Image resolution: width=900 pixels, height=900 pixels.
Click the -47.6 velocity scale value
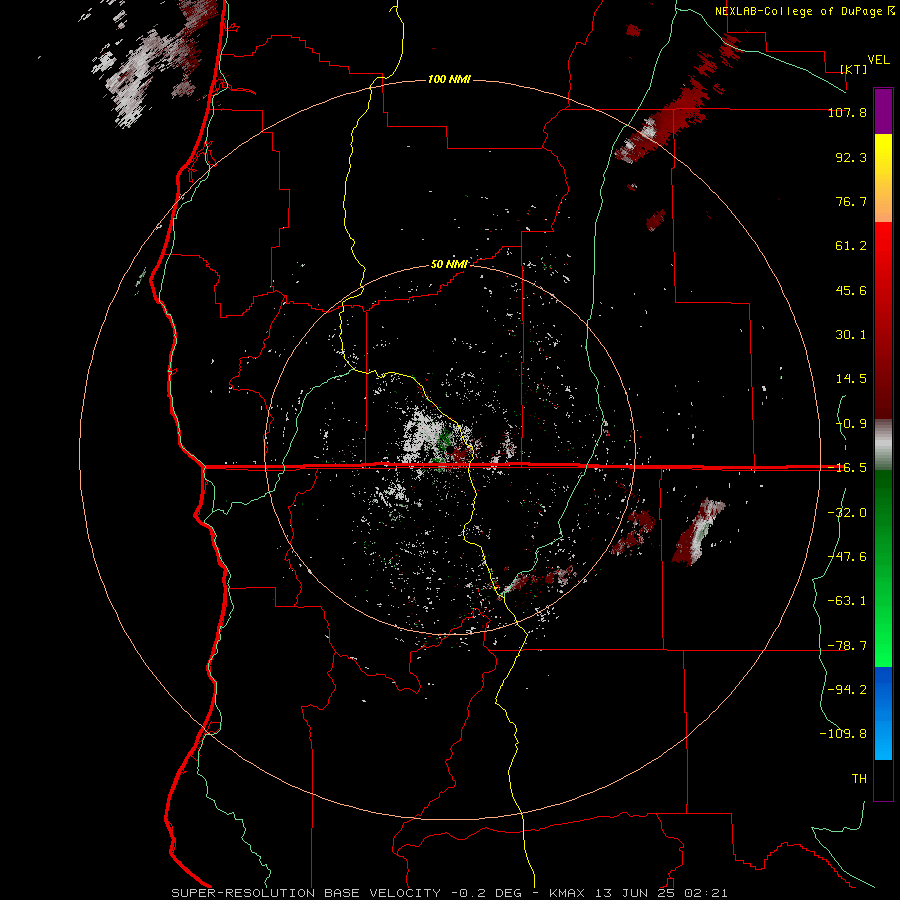847,557
